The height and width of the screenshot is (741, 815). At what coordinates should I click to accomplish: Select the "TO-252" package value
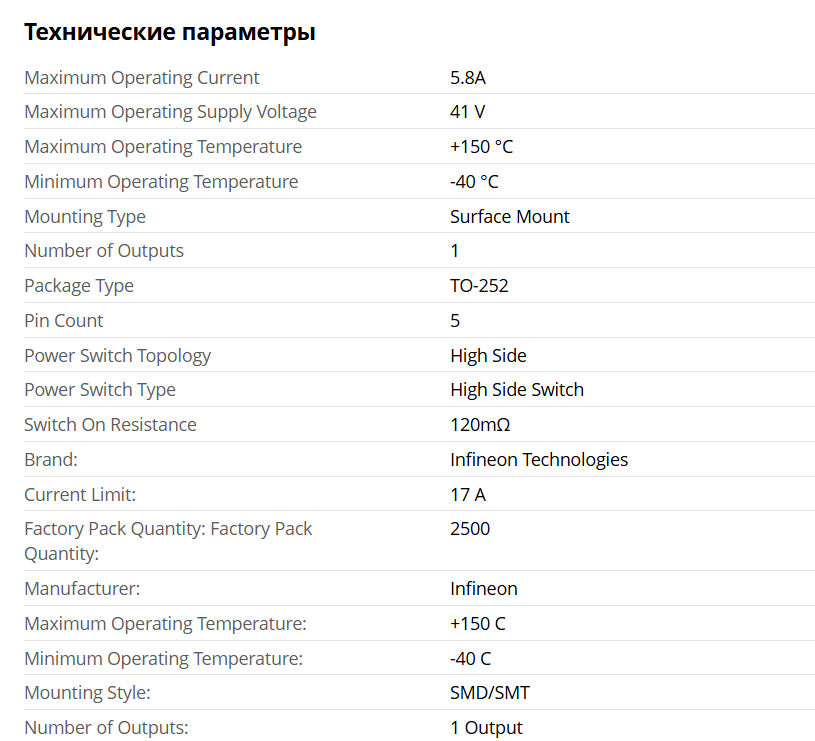click(x=479, y=286)
